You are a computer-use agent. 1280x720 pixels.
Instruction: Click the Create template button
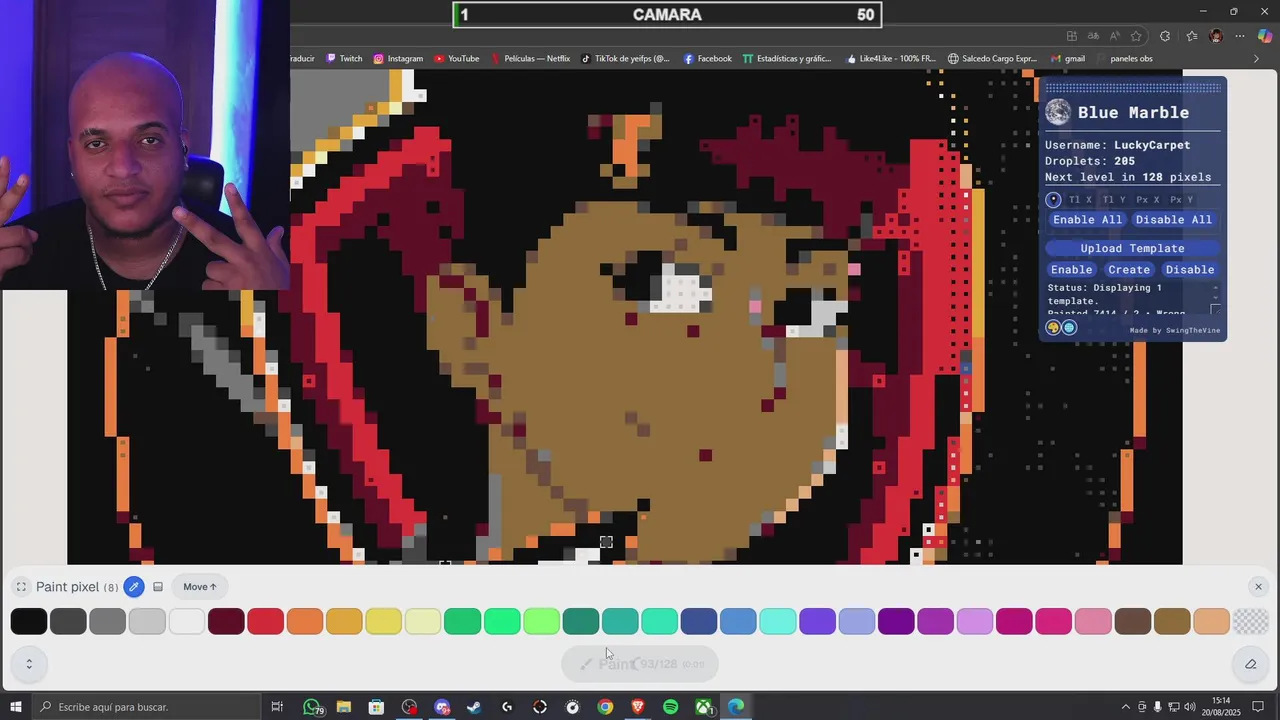click(1129, 270)
